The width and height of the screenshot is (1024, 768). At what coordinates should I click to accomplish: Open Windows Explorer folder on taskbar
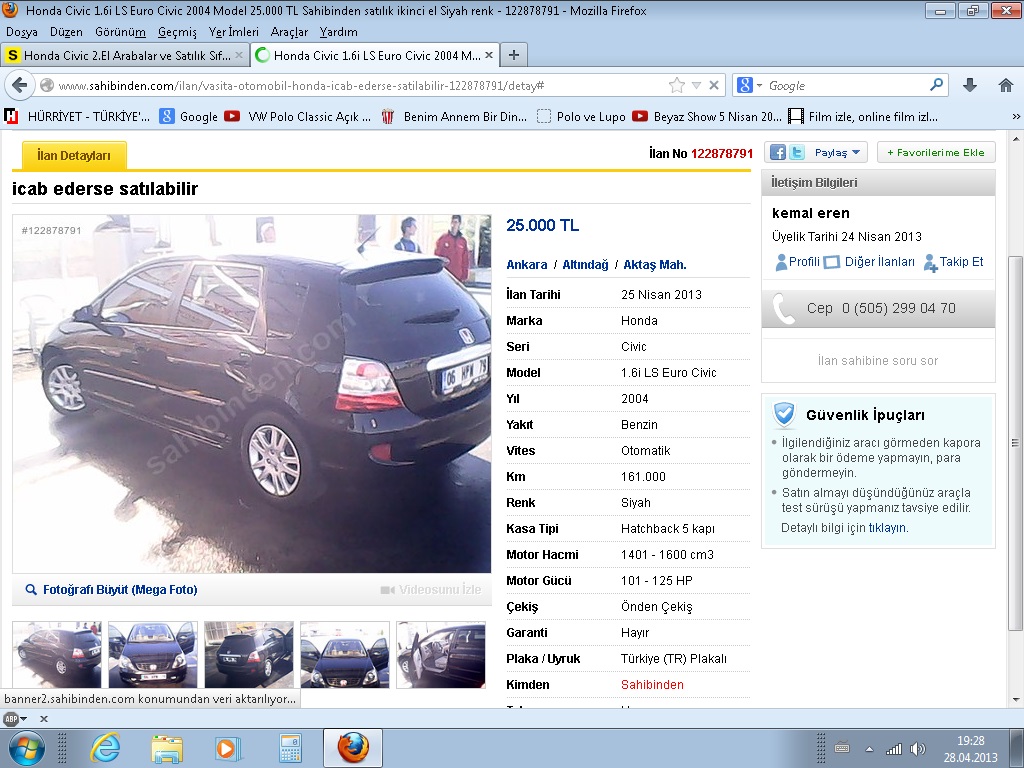pos(167,748)
